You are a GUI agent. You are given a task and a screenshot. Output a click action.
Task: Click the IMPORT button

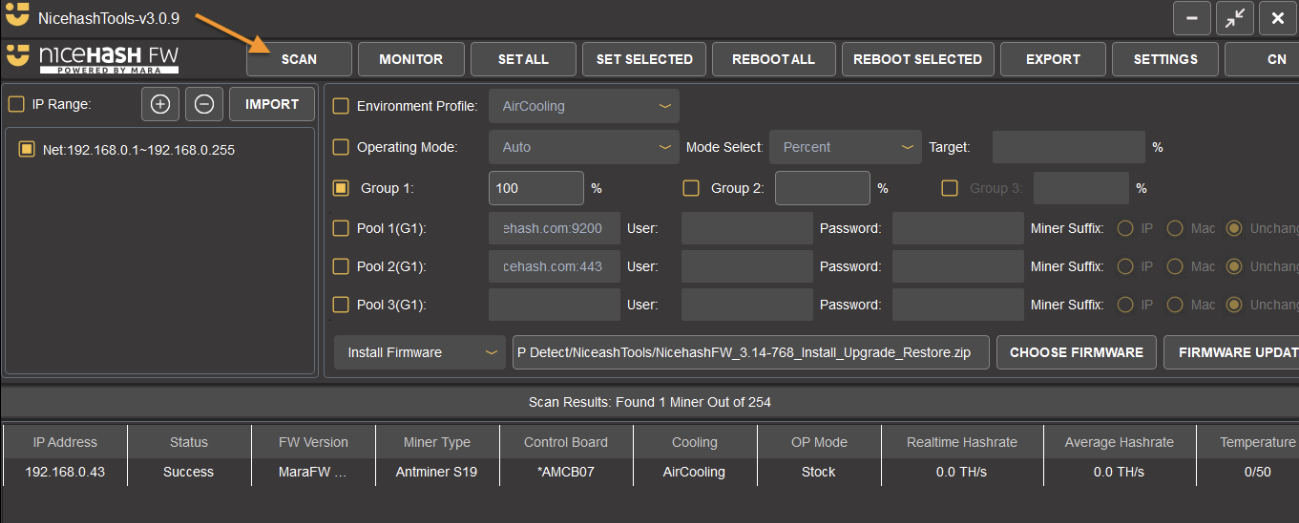272,104
